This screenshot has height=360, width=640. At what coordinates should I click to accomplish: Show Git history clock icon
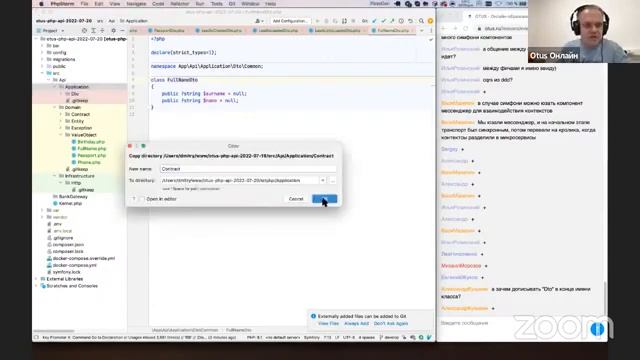tap(401, 21)
